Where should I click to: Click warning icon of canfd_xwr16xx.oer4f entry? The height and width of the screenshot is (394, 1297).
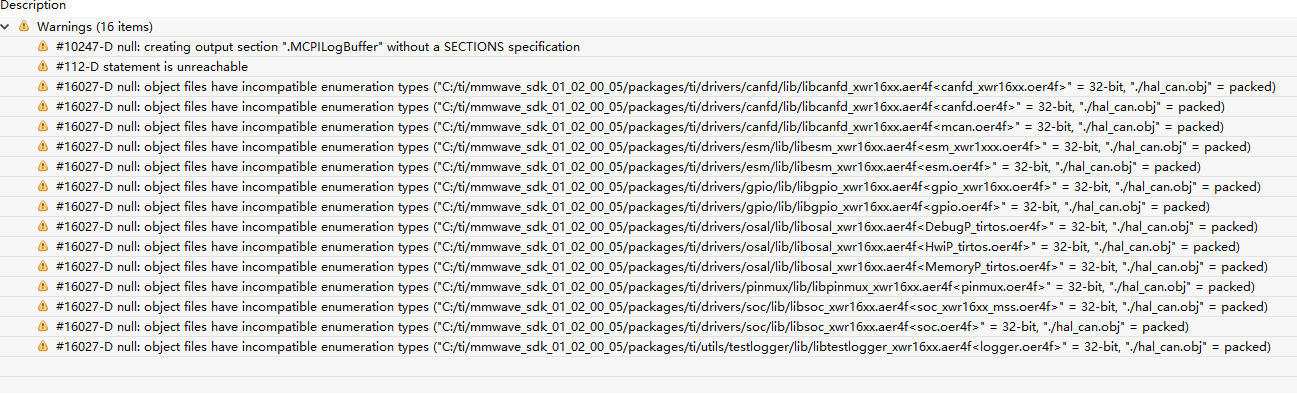point(42,87)
